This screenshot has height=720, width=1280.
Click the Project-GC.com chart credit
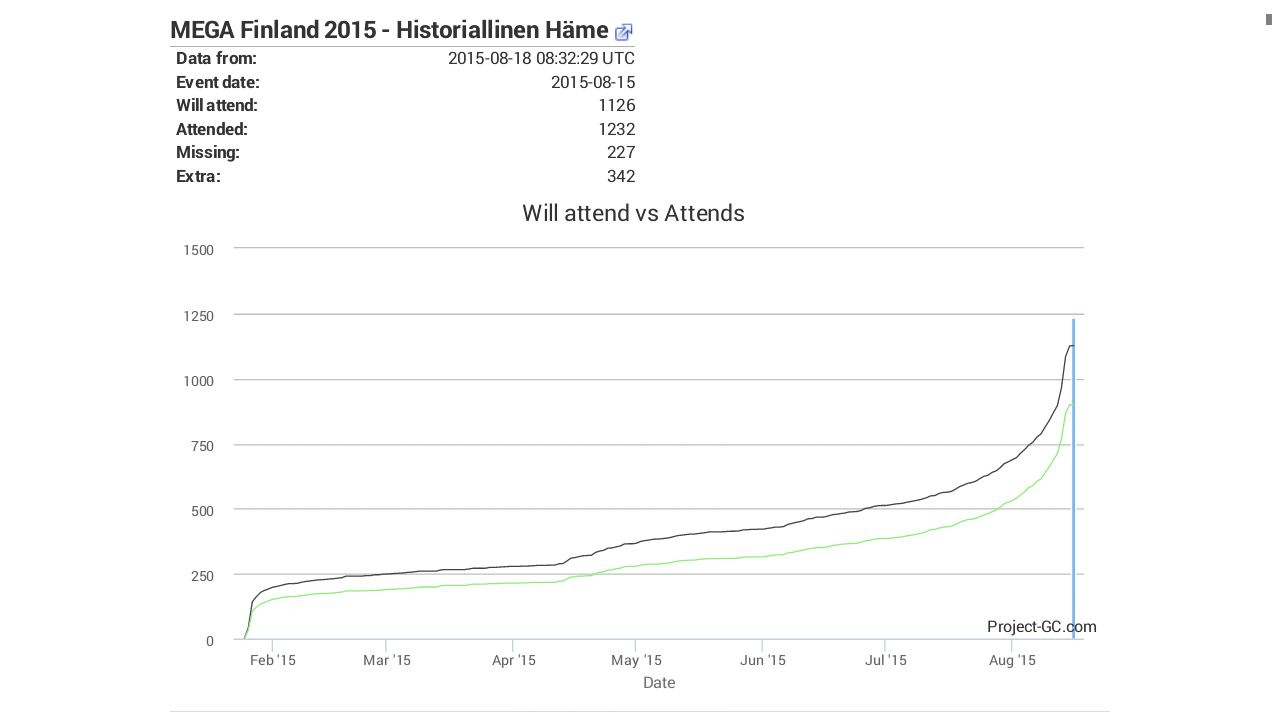[x=1041, y=627]
